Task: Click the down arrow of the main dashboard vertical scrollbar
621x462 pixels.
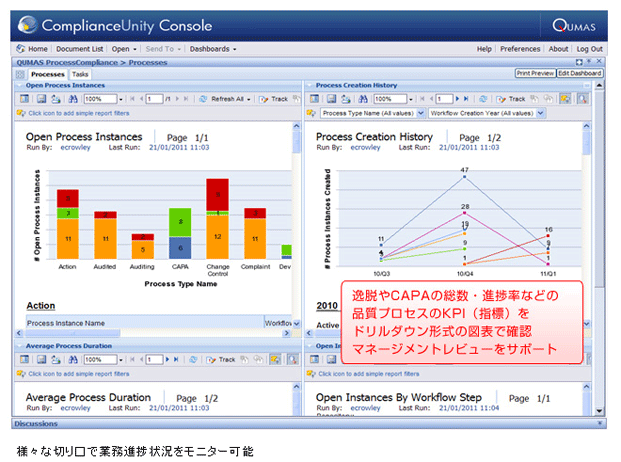Action: click(x=599, y=411)
